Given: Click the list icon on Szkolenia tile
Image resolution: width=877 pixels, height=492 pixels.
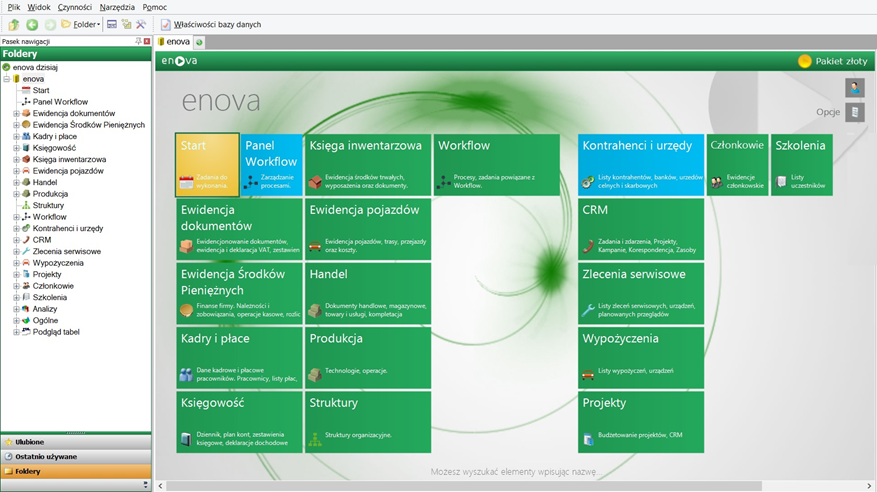Looking at the screenshot, I should click(x=781, y=182).
